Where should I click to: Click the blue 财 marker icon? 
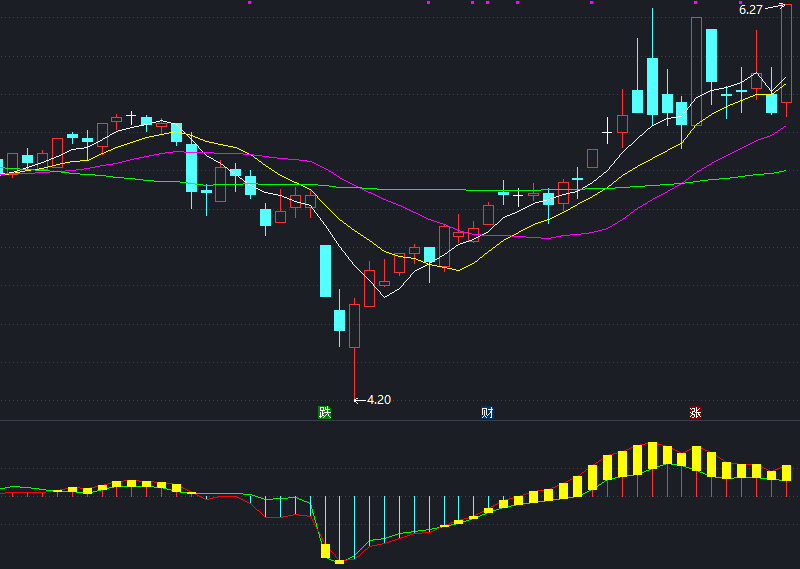click(487, 412)
